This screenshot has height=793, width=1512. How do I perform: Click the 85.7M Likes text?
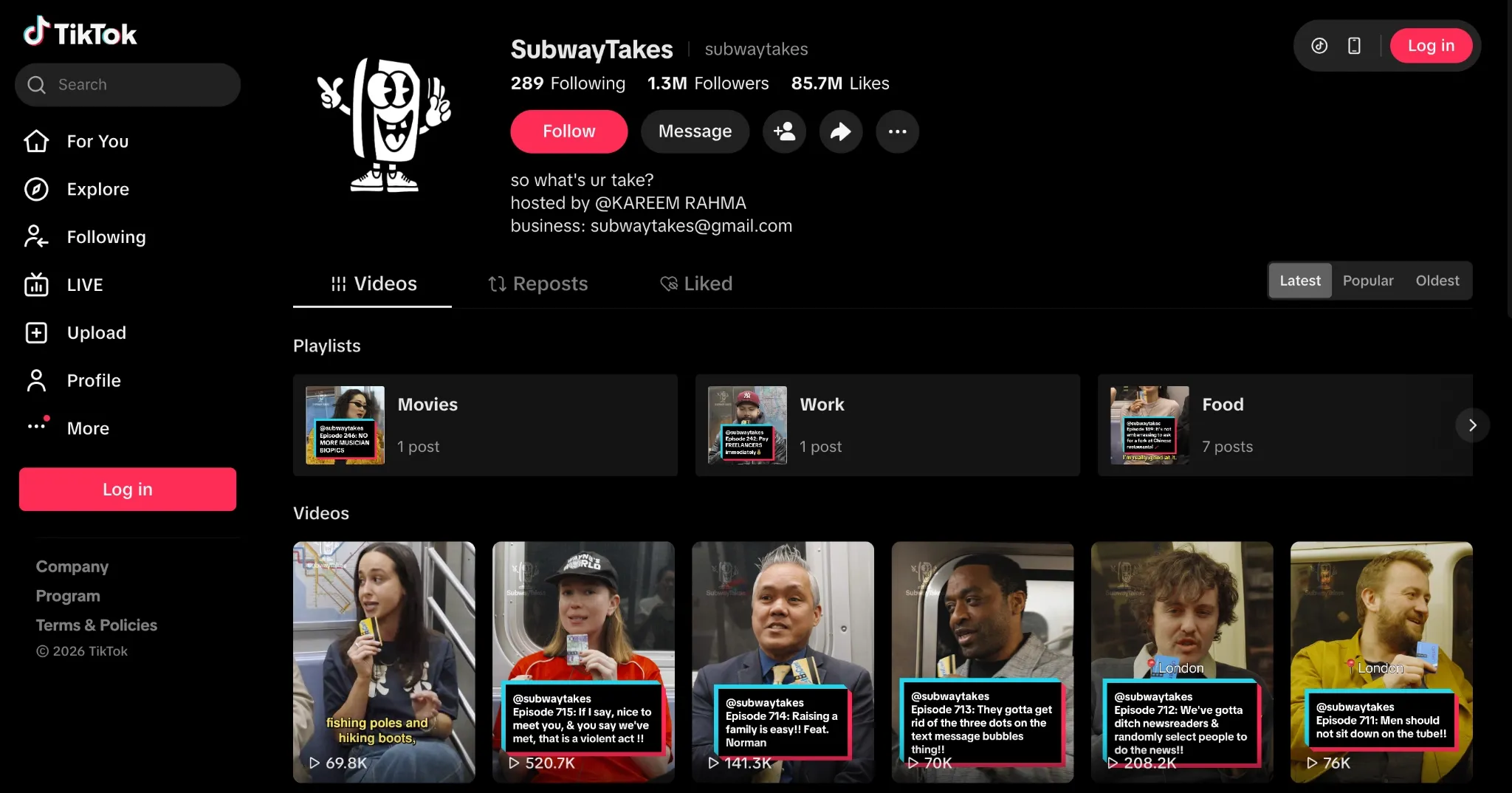coord(840,83)
